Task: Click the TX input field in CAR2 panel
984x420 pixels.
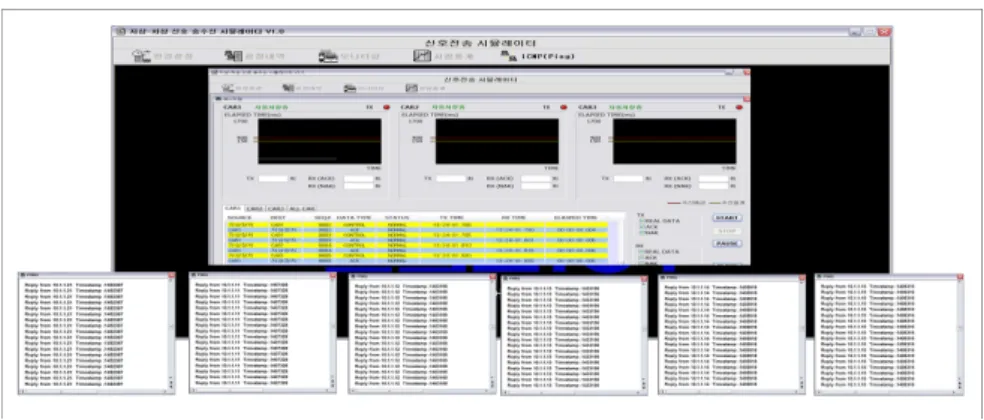Action: [451, 178]
